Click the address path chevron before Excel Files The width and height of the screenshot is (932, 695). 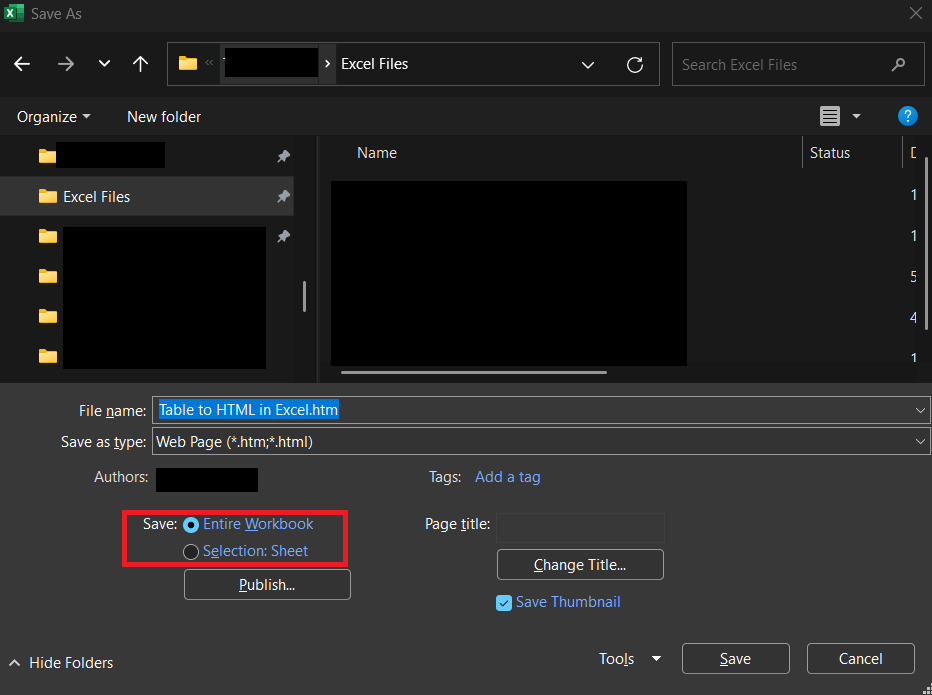click(327, 64)
